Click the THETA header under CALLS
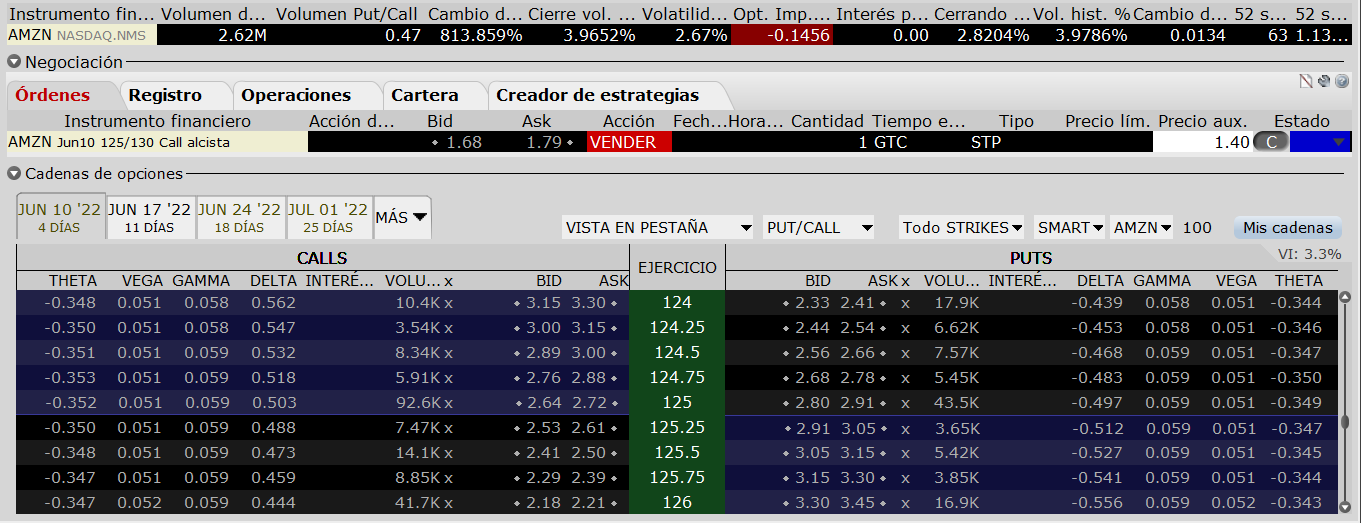This screenshot has width=1361, height=523. 73,281
